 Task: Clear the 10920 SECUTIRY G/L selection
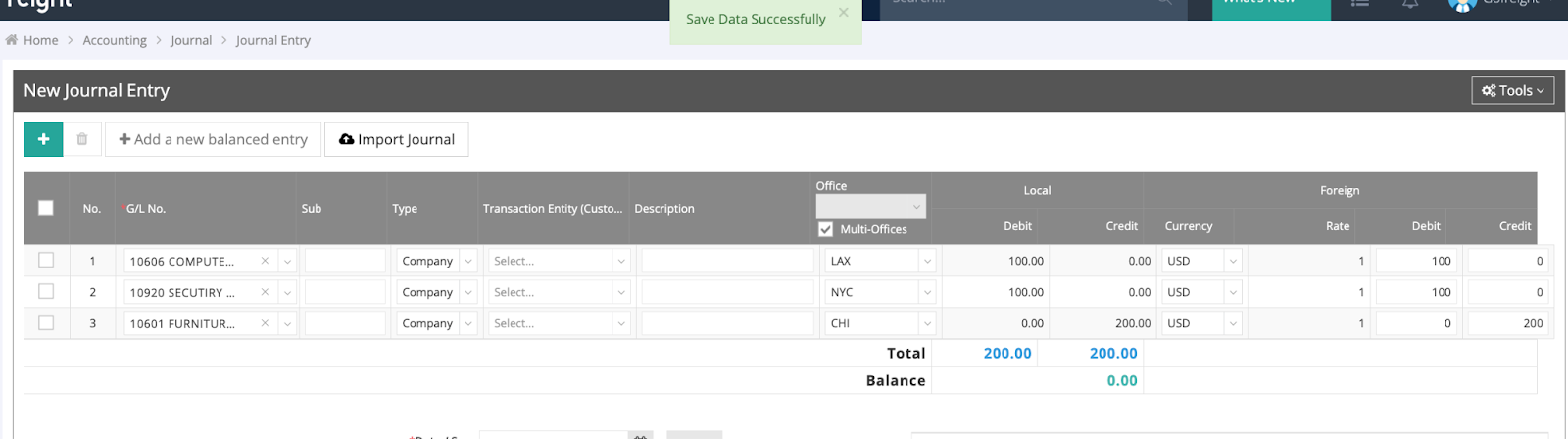point(265,292)
